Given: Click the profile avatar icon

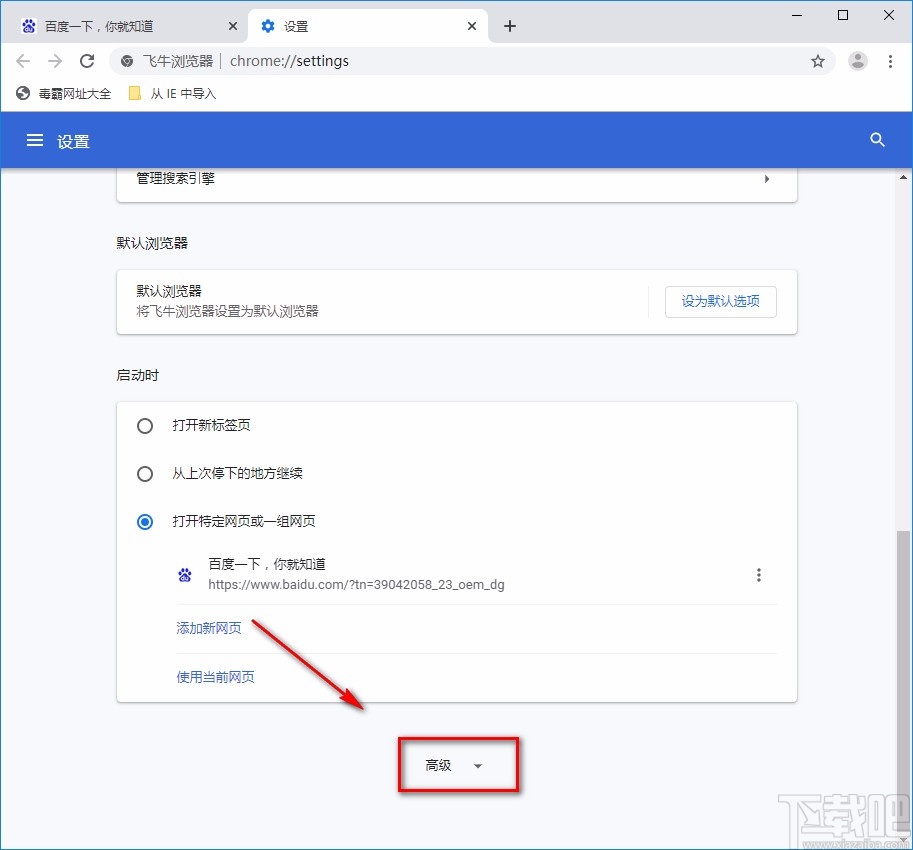Looking at the screenshot, I should pos(857,61).
